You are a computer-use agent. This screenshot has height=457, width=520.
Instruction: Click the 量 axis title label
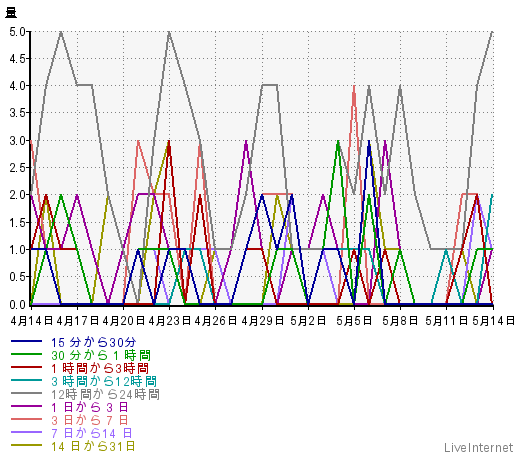point(11,13)
